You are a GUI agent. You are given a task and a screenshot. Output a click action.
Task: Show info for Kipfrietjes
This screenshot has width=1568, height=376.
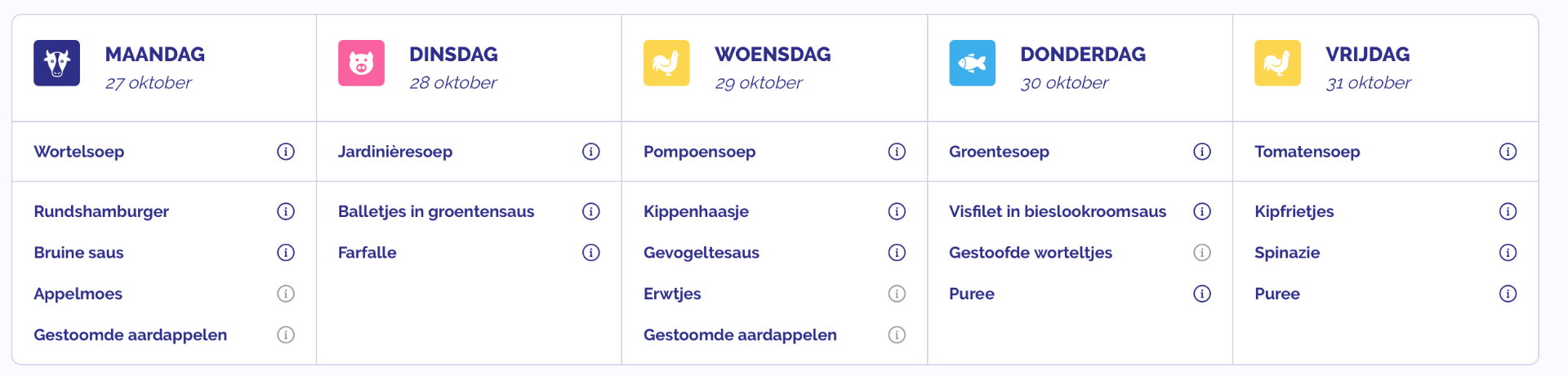click(1508, 211)
